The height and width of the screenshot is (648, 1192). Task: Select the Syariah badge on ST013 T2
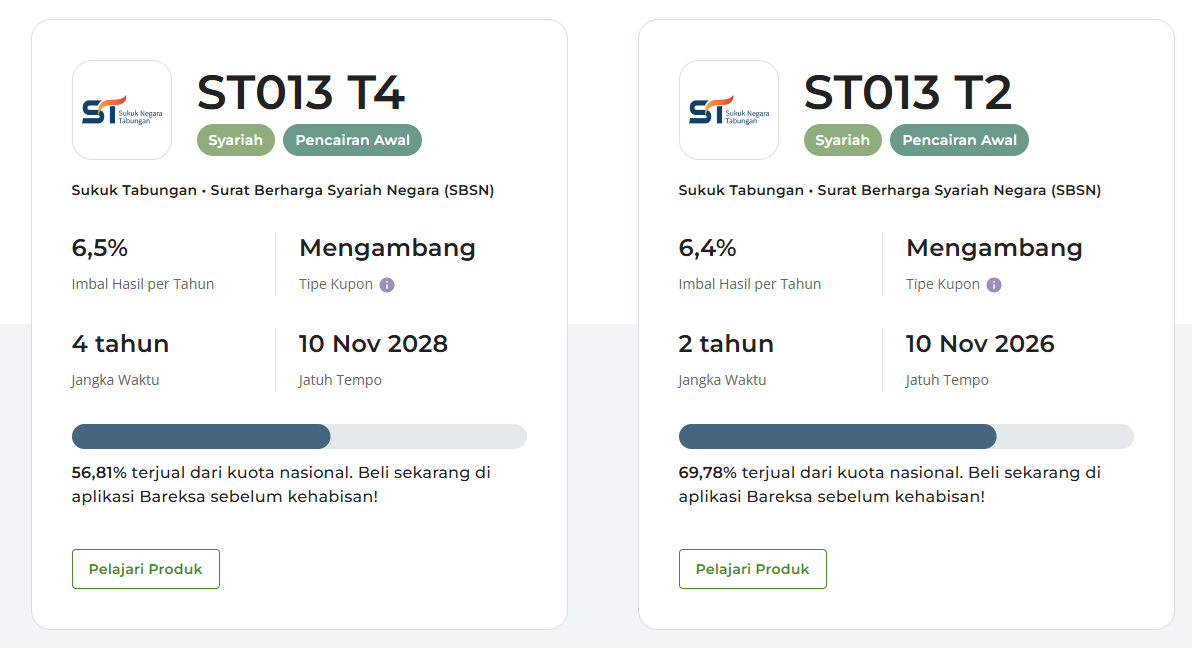coord(842,140)
